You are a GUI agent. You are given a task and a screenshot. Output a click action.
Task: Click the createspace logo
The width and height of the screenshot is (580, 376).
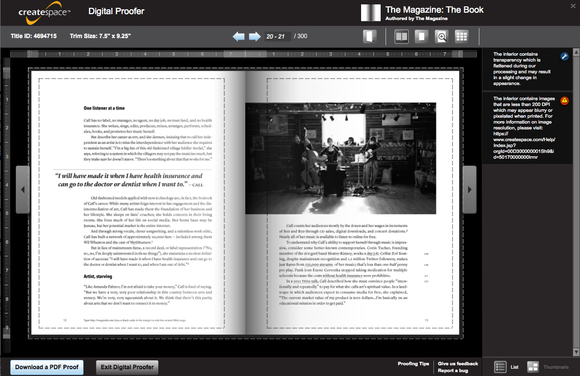tap(44, 13)
